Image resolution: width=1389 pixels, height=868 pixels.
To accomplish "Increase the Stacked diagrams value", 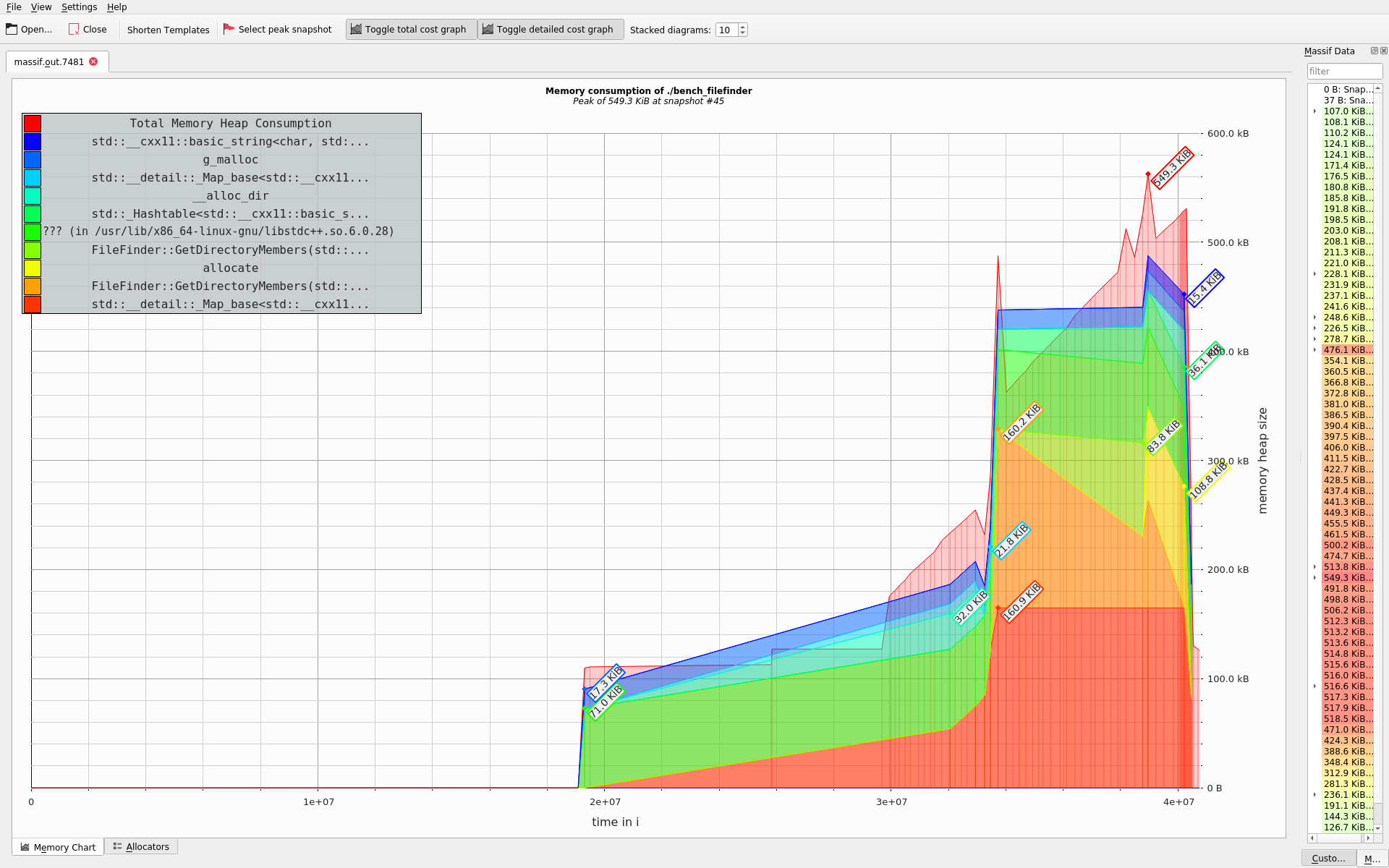I will coord(742,26).
